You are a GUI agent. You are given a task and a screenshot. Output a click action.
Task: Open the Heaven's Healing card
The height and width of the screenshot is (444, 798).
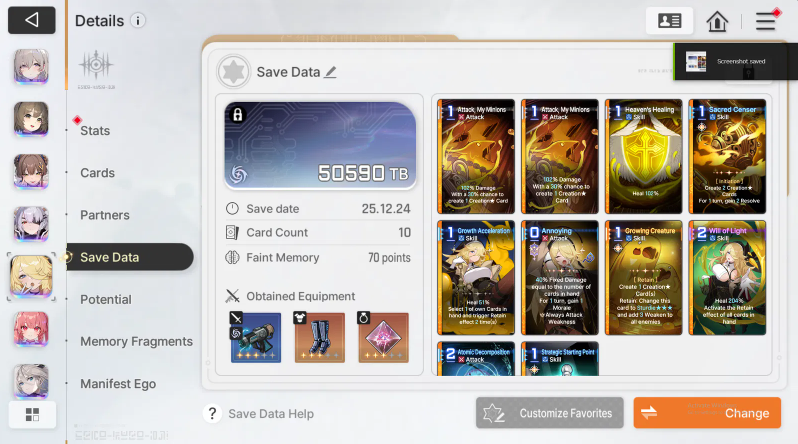pos(644,157)
